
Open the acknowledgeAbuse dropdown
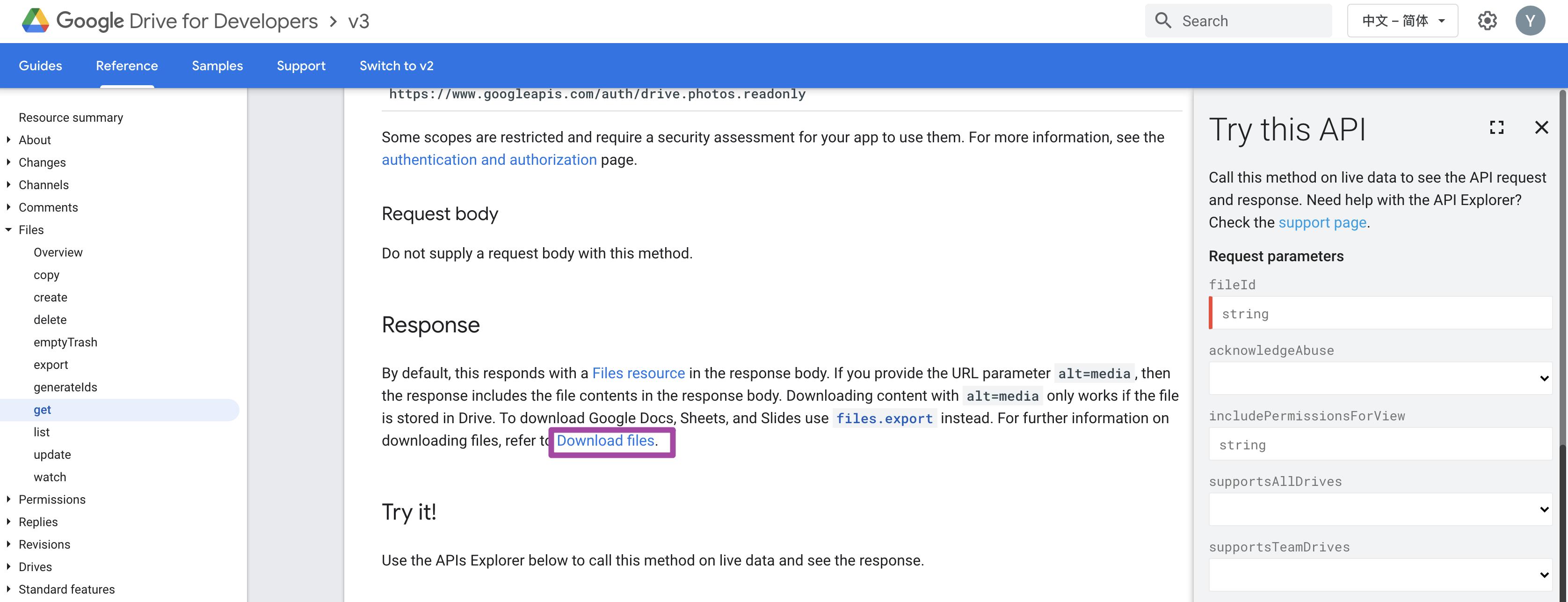click(1379, 378)
